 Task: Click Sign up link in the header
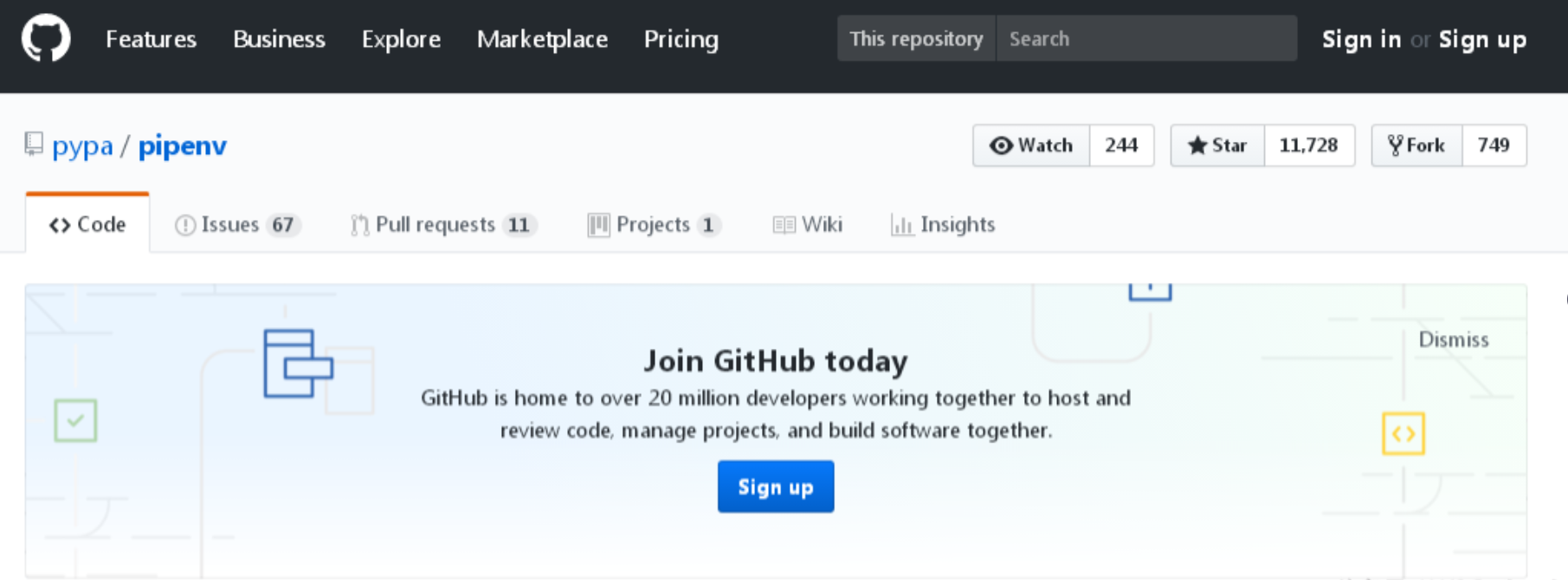coord(1482,40)
